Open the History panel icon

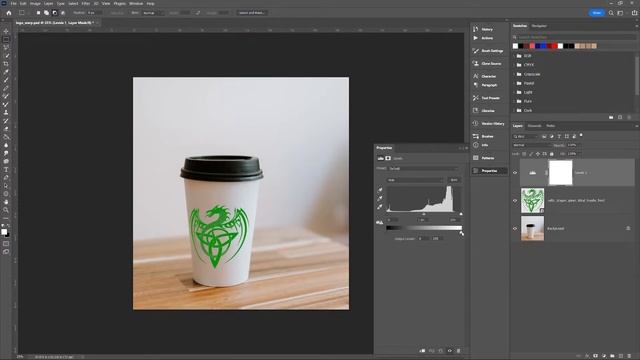(x=476, y=29)
